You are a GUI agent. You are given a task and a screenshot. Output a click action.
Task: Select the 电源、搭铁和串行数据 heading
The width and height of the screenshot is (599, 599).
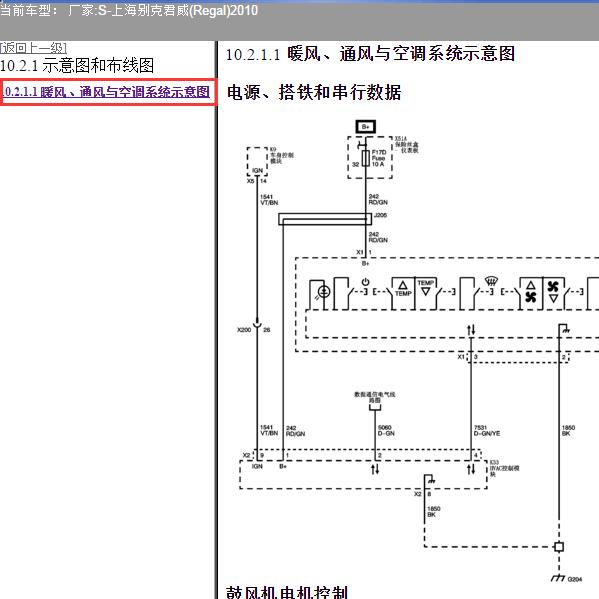pyautogui.click(x=314, y=92)
